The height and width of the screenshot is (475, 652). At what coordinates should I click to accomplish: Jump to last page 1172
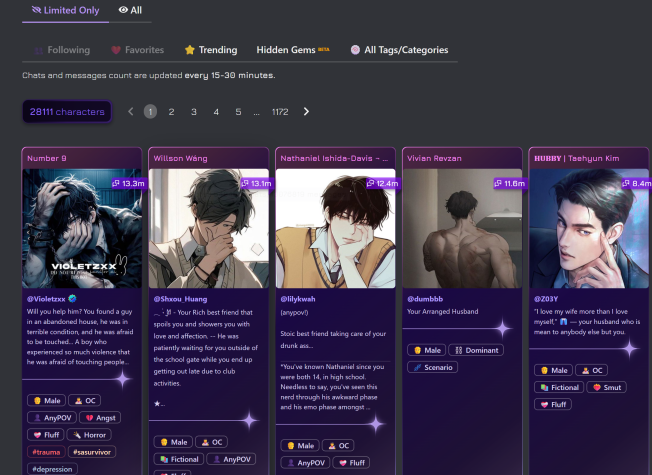click(280, 112)
